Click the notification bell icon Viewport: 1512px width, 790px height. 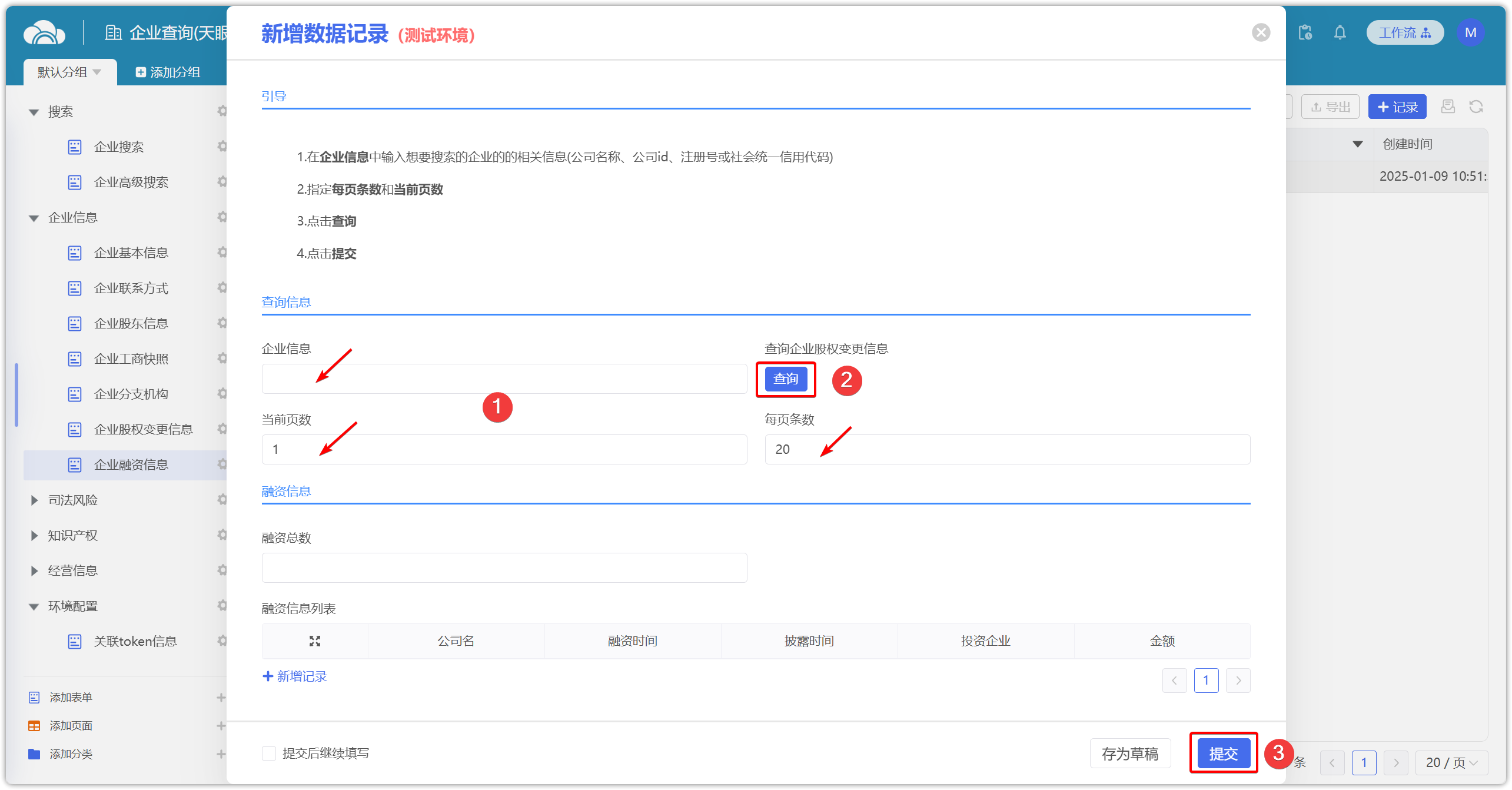[1340, 32]
